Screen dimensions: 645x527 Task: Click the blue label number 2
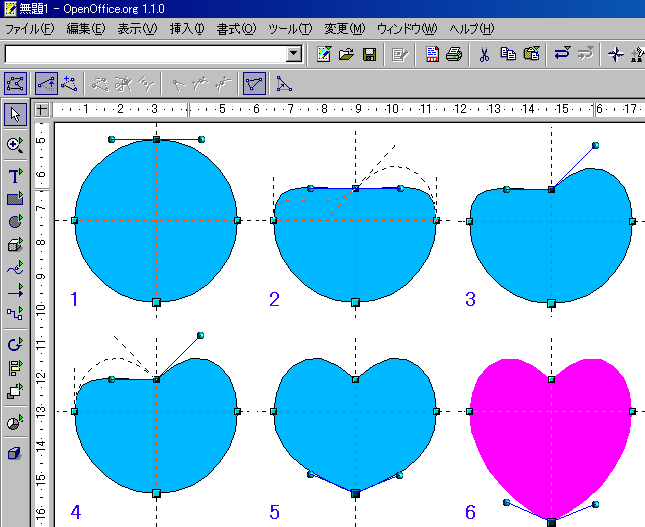(x=274, y=299)
